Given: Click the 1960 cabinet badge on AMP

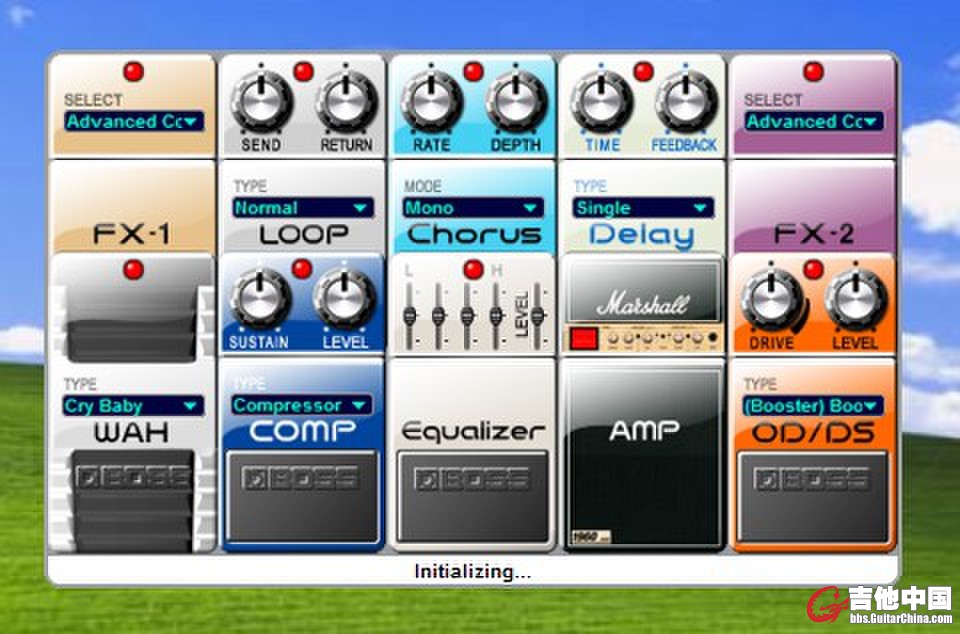Looking at the screenshot, I should point(591,537).
